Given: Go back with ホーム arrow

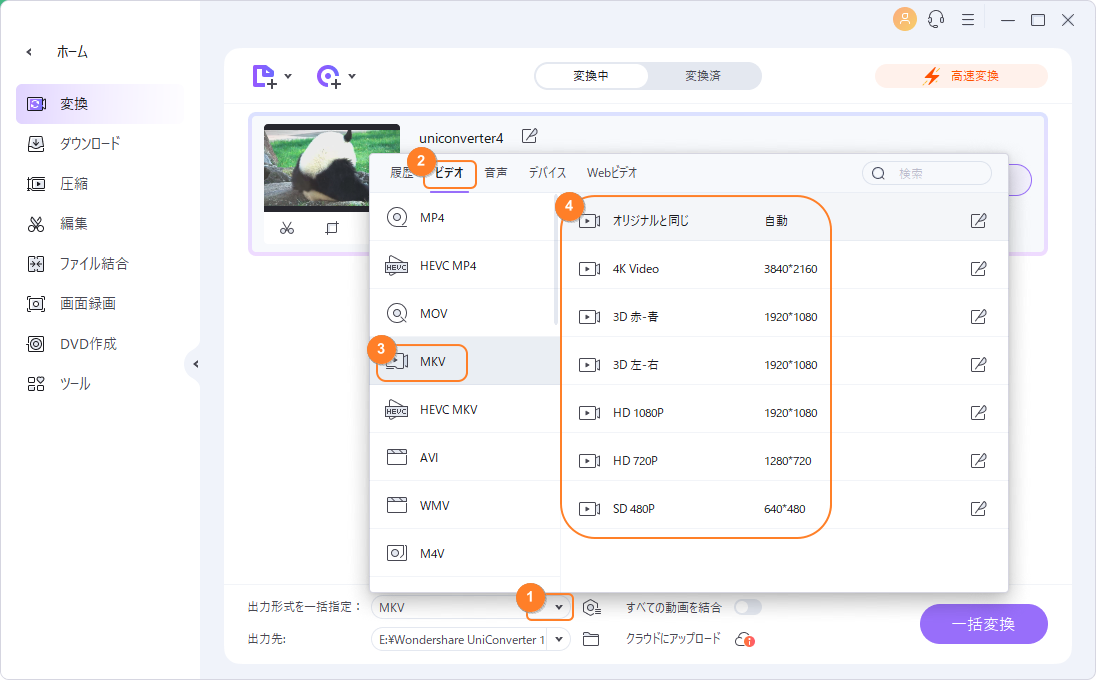Looking at the screenshot, I should (29, 52).
